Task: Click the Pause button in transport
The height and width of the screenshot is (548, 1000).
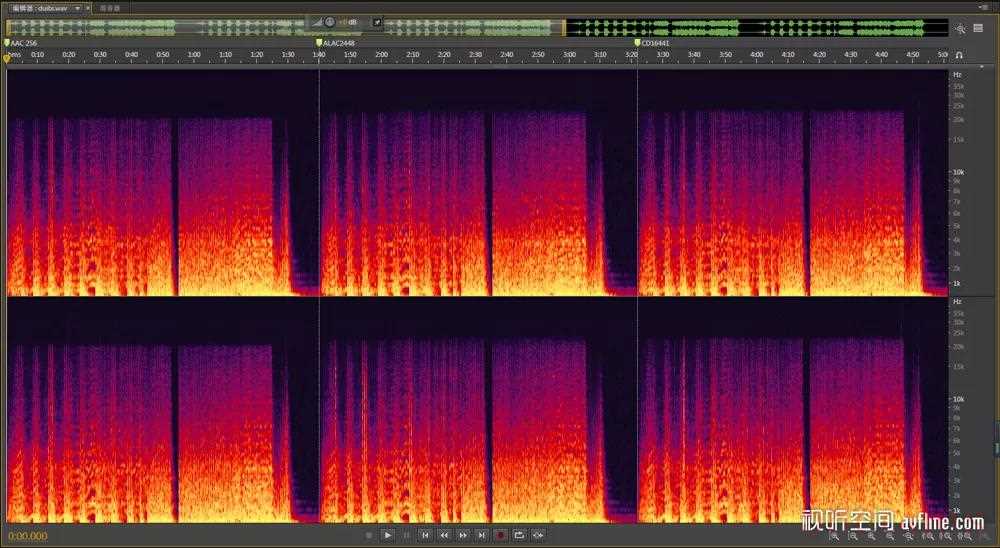Action: tap(406, 536)
